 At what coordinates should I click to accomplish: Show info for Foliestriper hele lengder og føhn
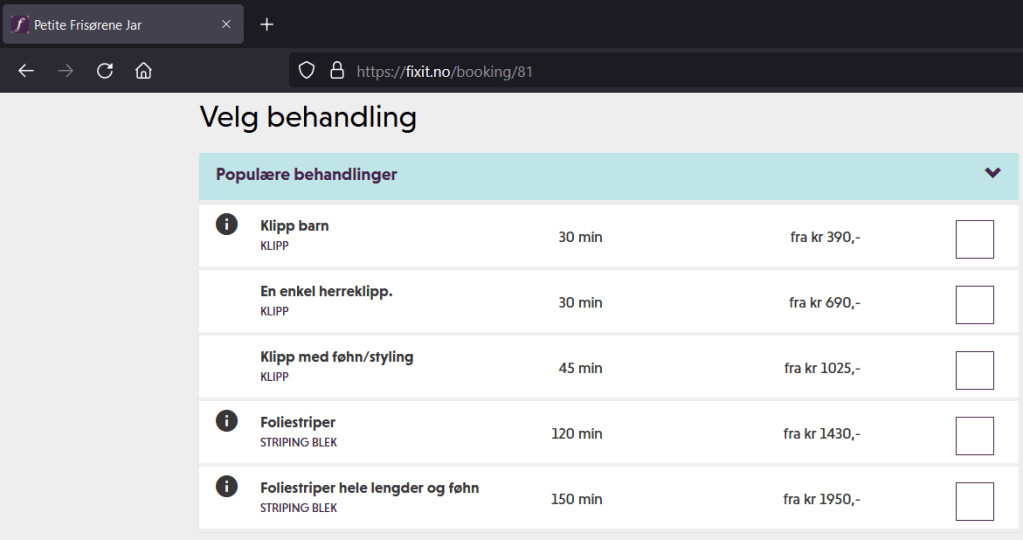227,487
